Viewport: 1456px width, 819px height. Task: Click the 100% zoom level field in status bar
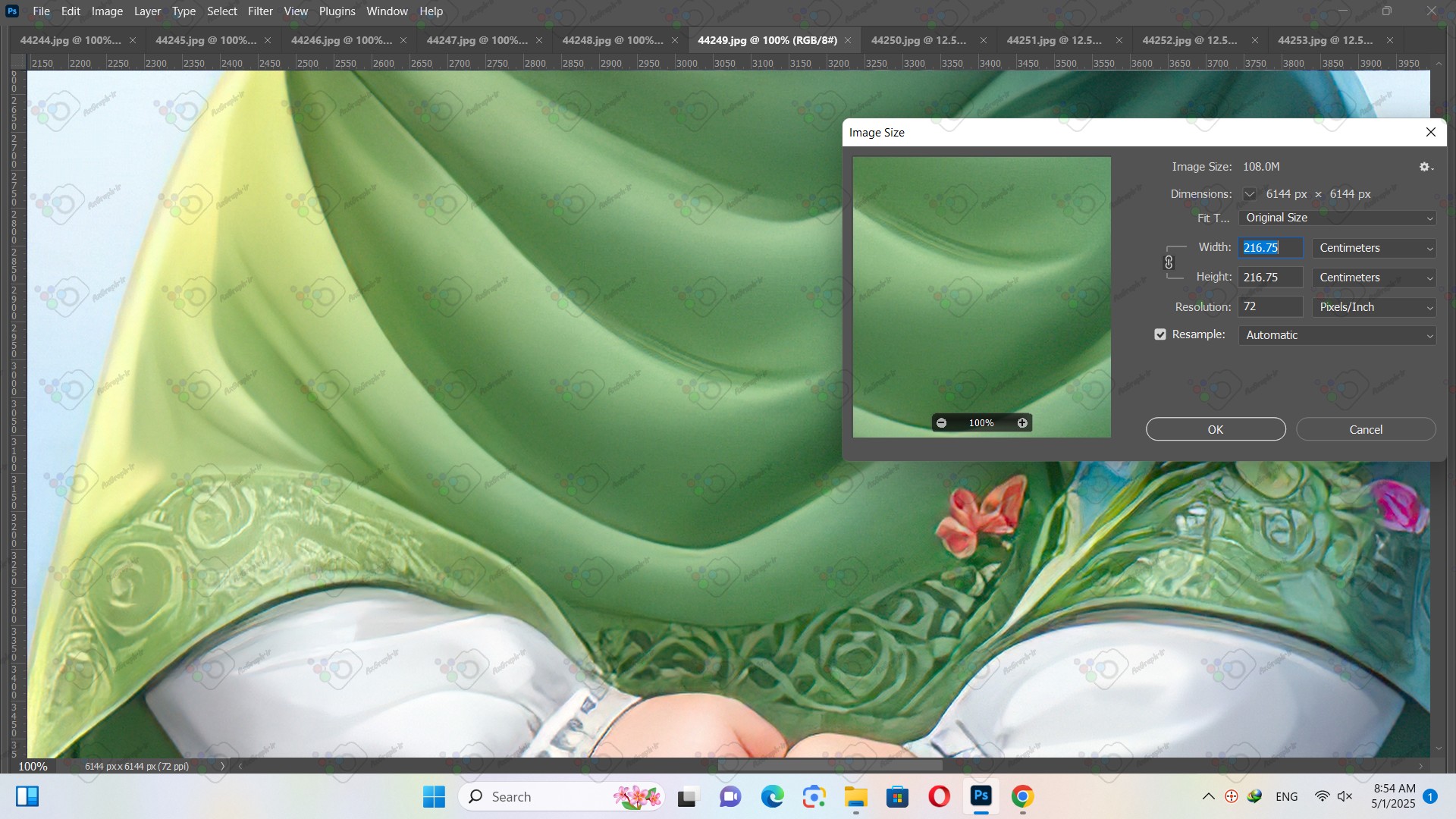coord(33,766)
